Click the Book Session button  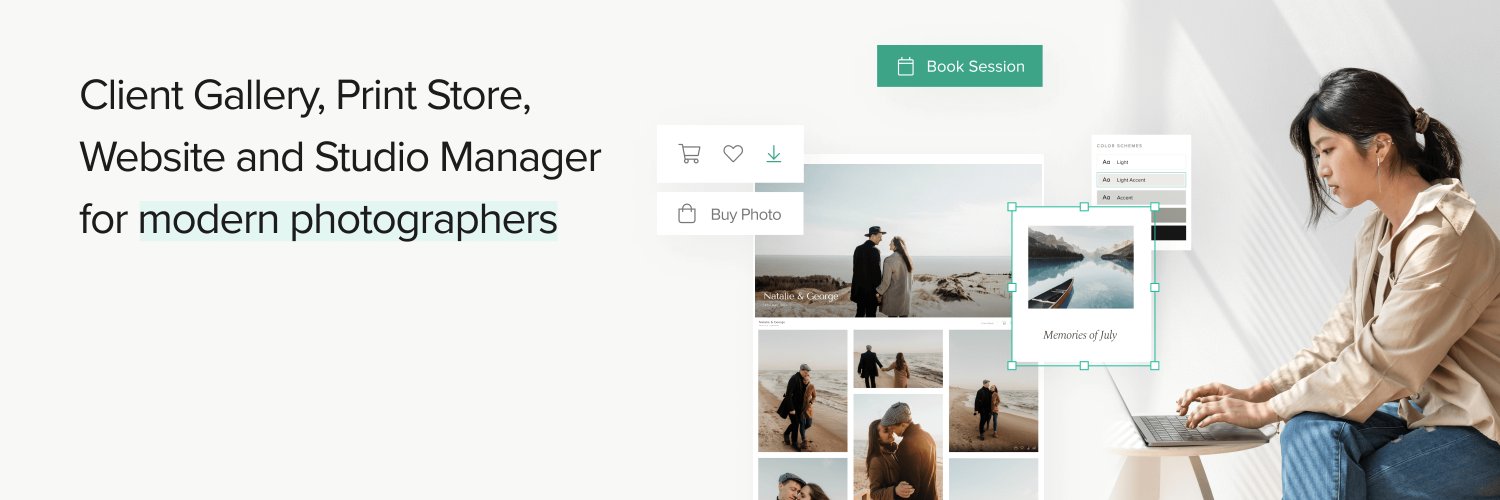[960, 66]
